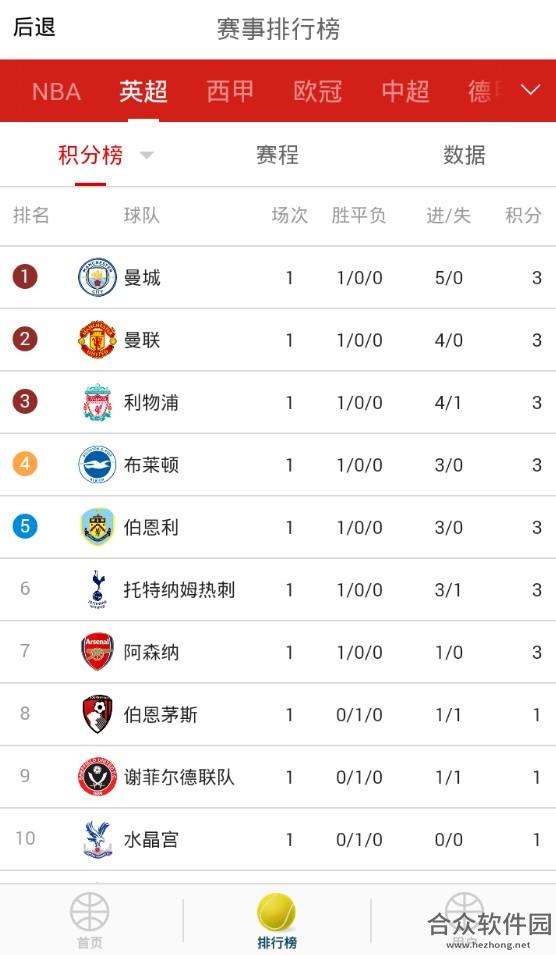Open the 数据 statistics tab

[464, 155]
